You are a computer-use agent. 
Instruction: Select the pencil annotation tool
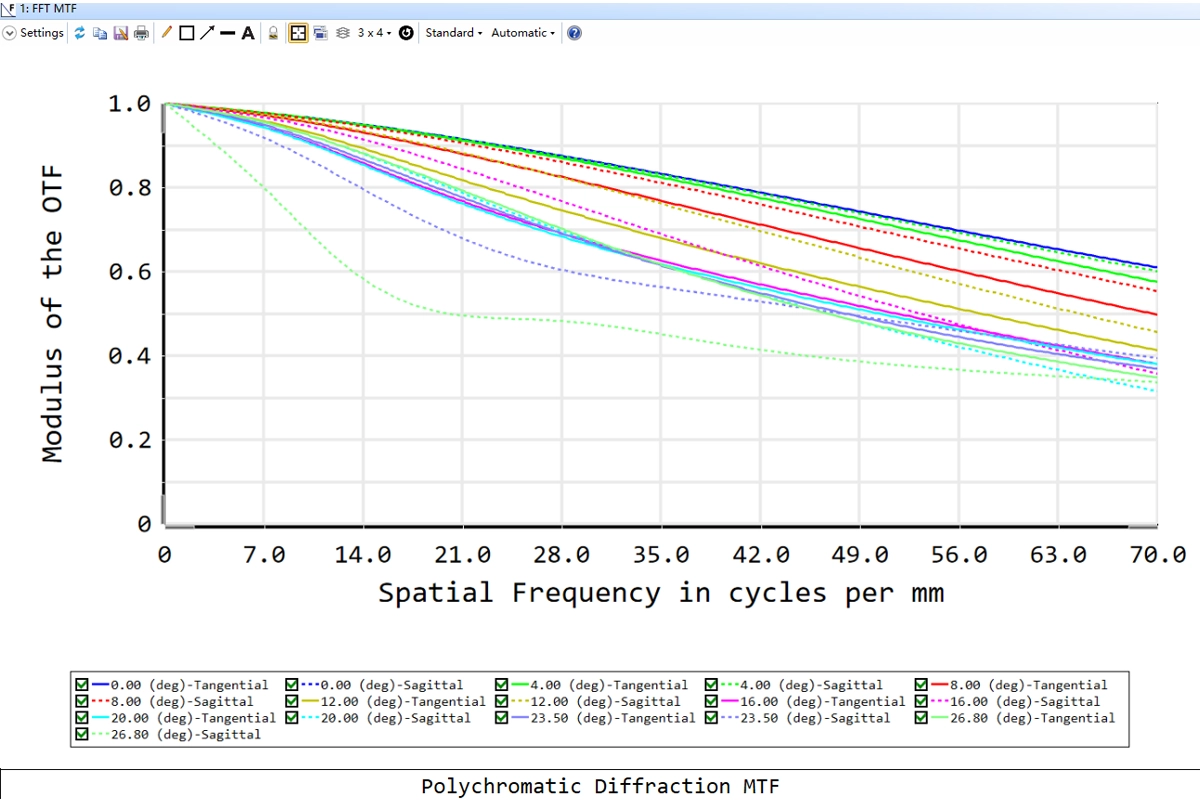click(x=167, y=33)
